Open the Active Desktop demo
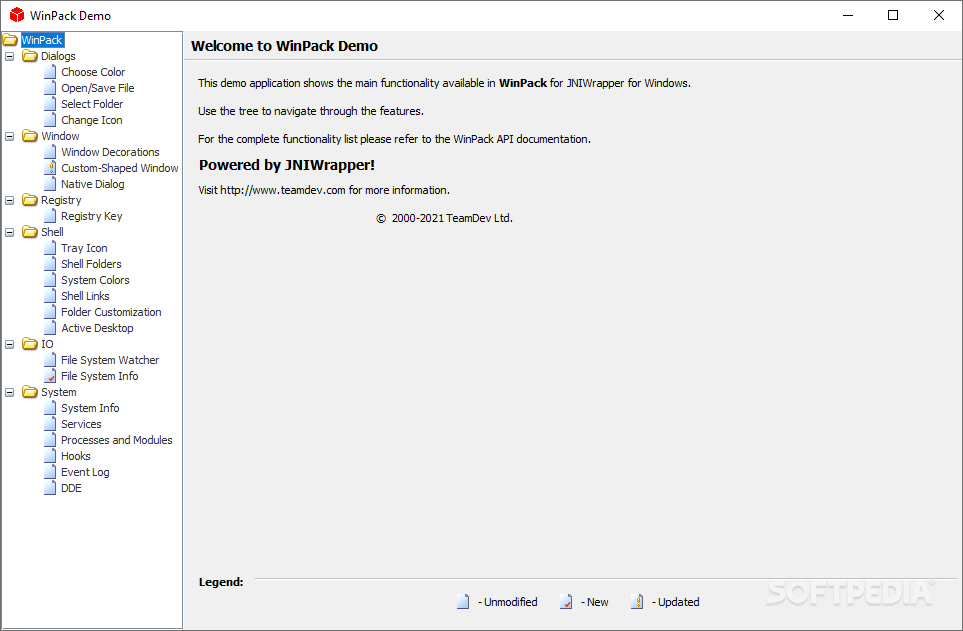Viewport: 963px width, 631px height. [97, 327]
